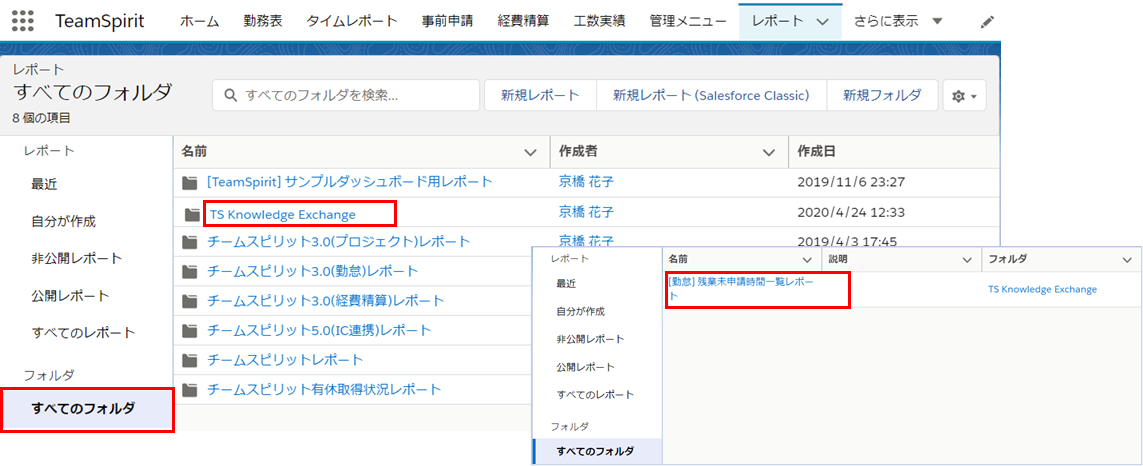The image size is (1143, 466).
Task: Expand the レポート tab chevron
Action: click(822, 22)
